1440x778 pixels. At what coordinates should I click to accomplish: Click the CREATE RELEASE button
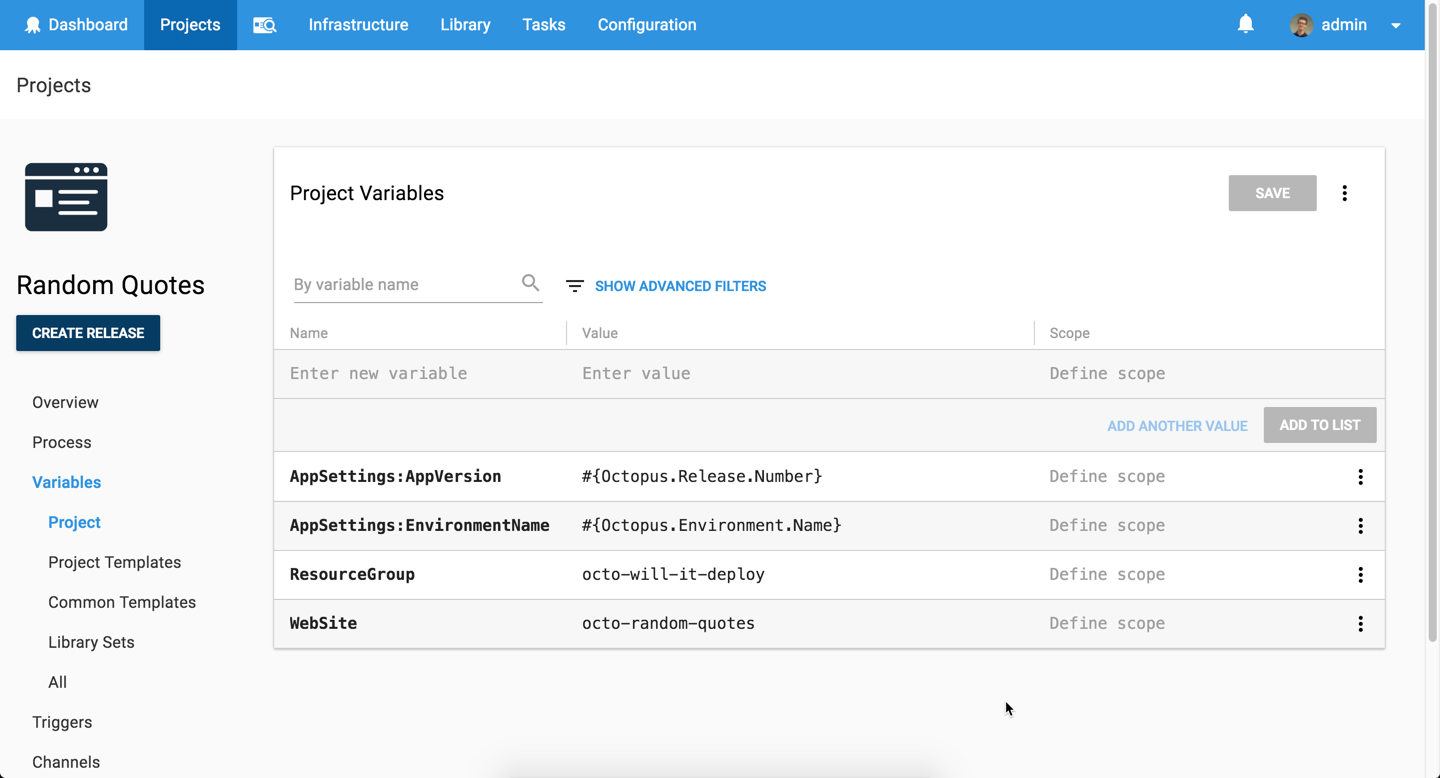[x=88, y=333]
